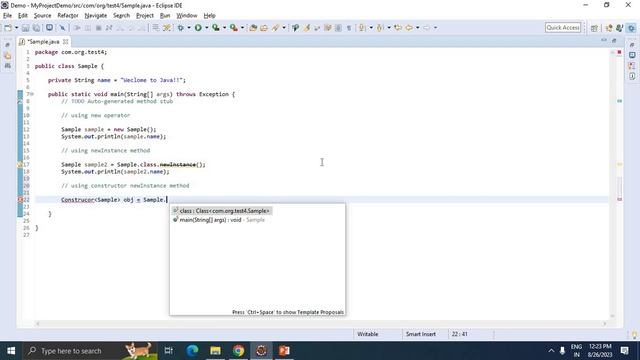This screenshot has height=360, width=640.
Task: Open the Project menu
Action: [144, 16]
